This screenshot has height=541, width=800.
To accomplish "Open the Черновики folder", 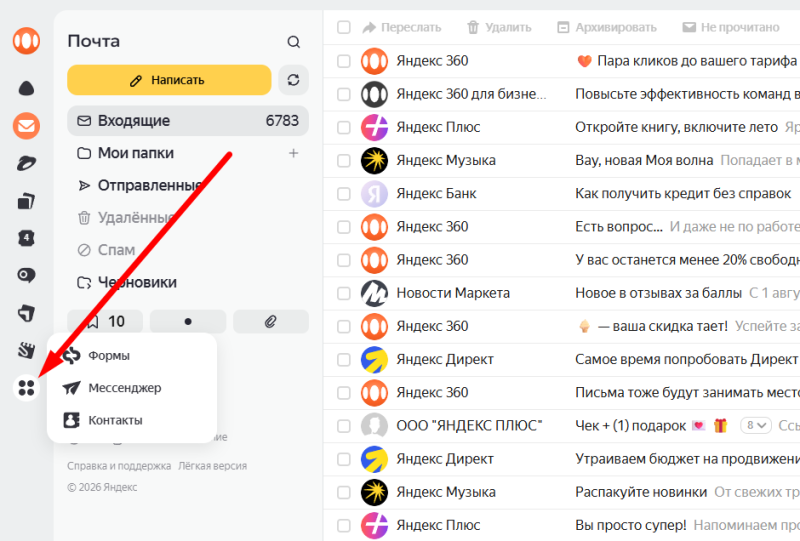I will [188, 282].
